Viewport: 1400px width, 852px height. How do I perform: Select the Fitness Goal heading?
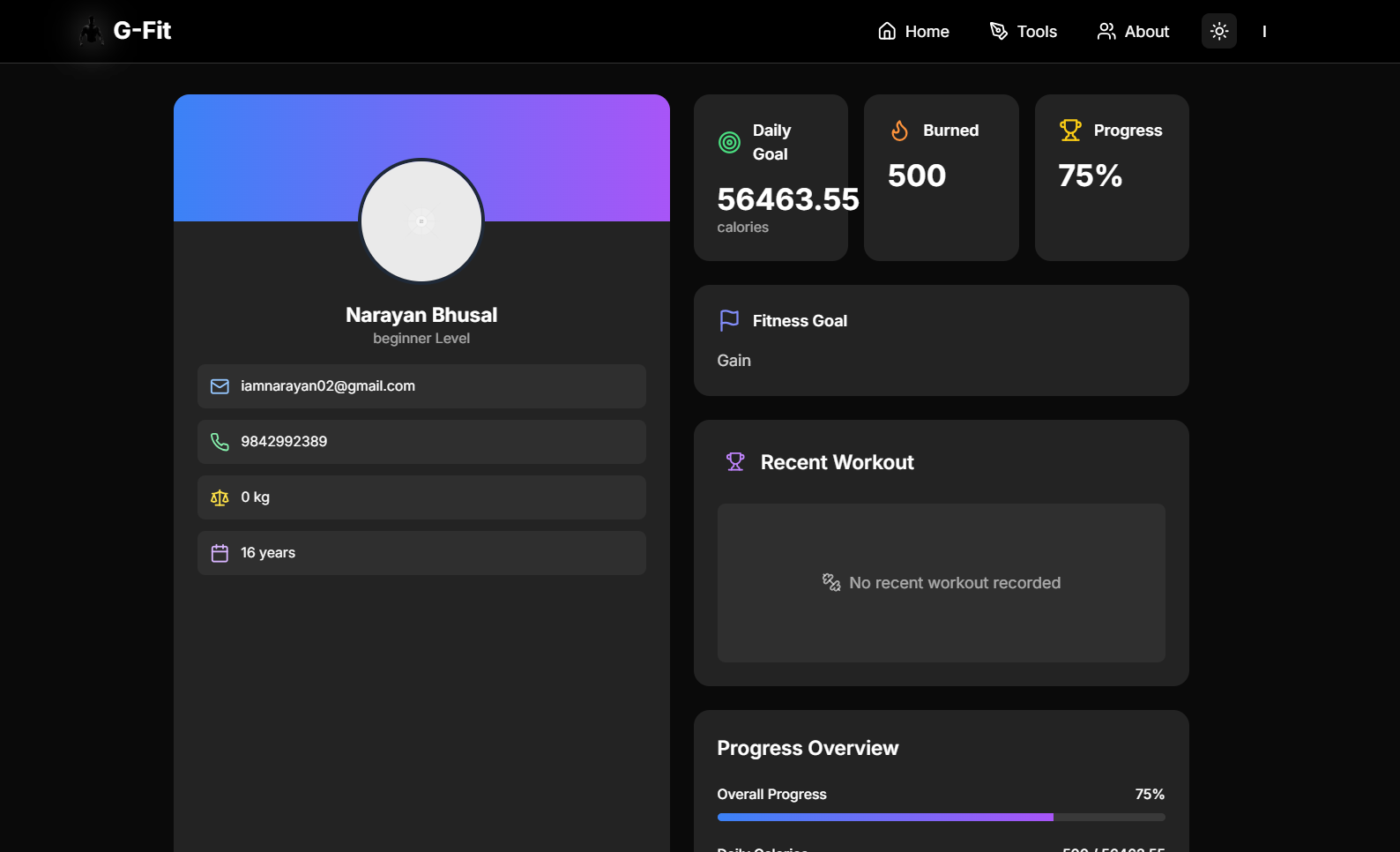(800, 321)
